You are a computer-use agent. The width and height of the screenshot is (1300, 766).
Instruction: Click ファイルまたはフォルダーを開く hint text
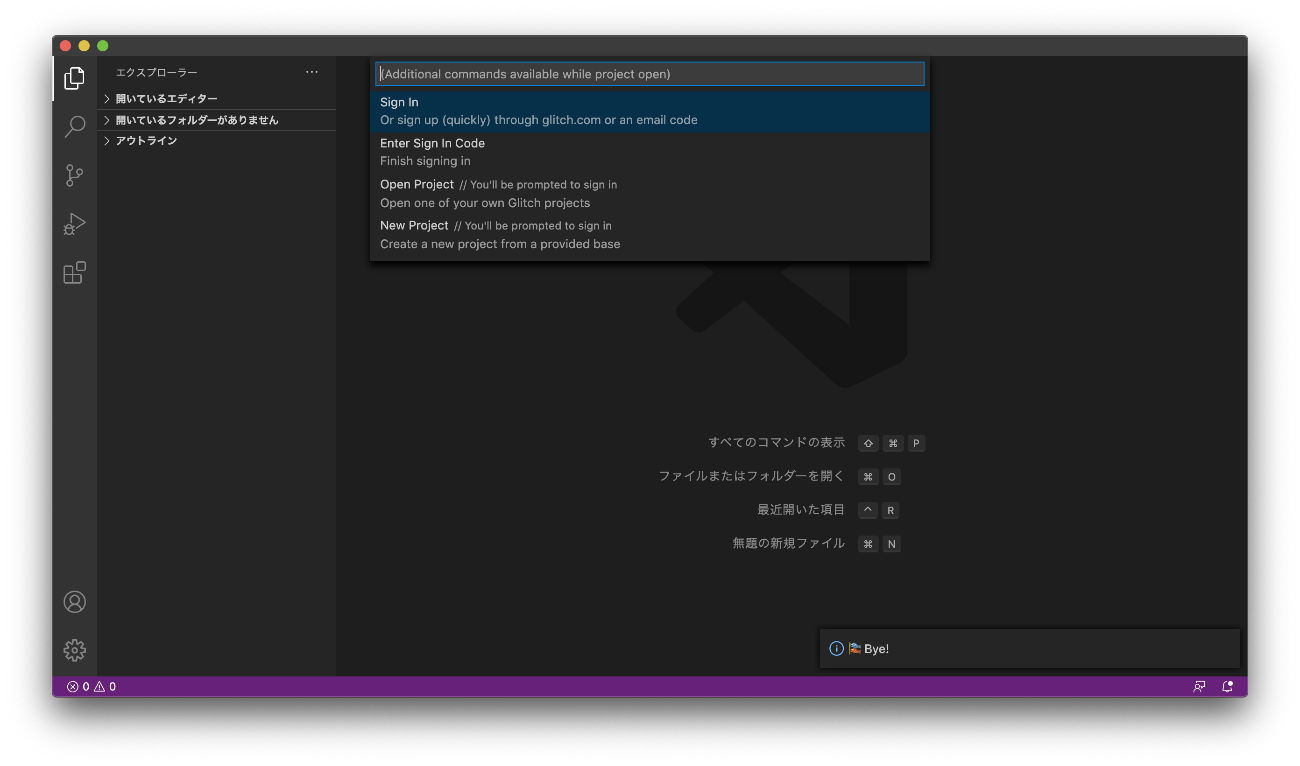752,477
